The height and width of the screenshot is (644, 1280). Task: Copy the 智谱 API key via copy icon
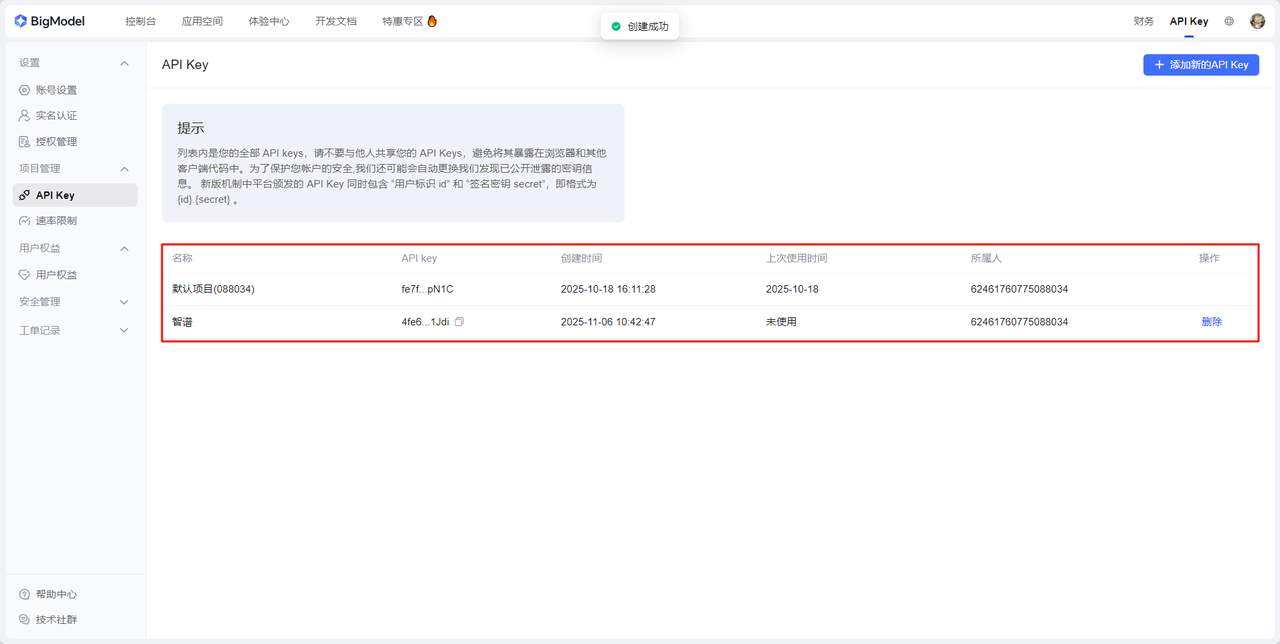click(x=459, y=322)
